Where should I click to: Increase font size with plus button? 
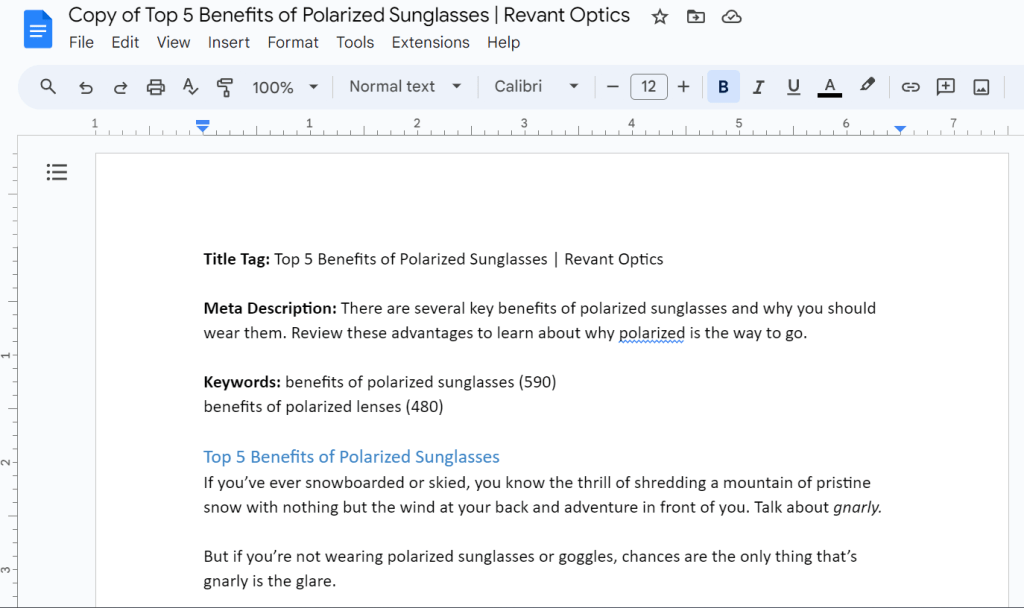tap(684, 87)
